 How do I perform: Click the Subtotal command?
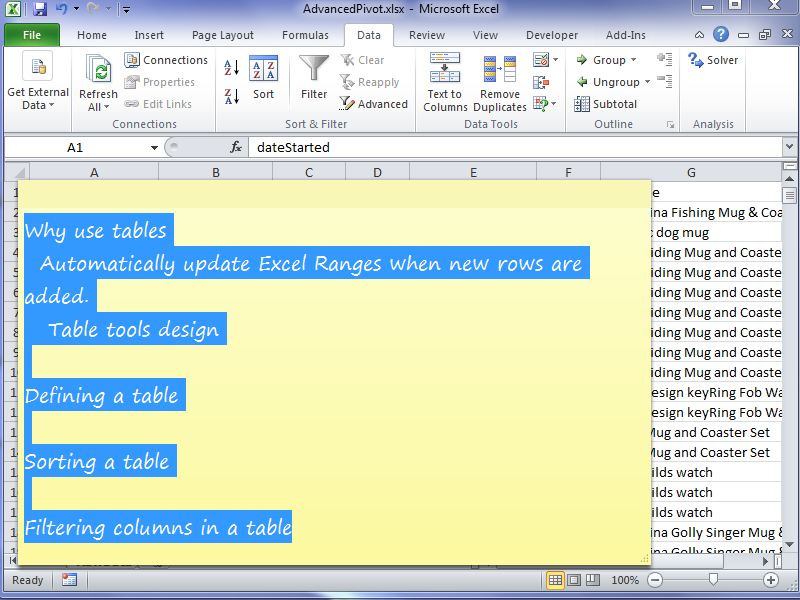coord(606,104)
